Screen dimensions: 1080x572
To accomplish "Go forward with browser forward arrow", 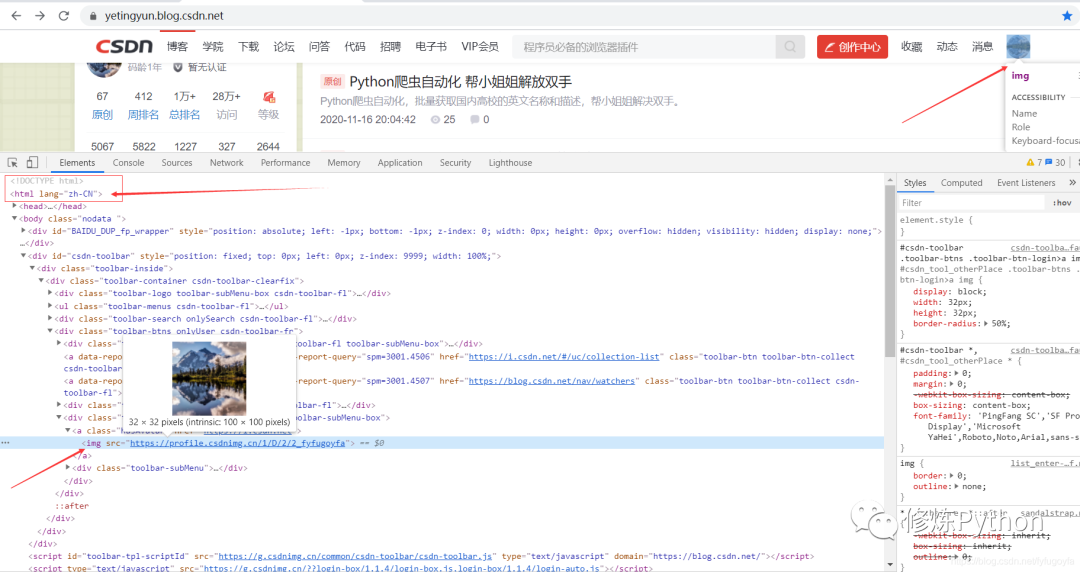I will pos(40,15).
